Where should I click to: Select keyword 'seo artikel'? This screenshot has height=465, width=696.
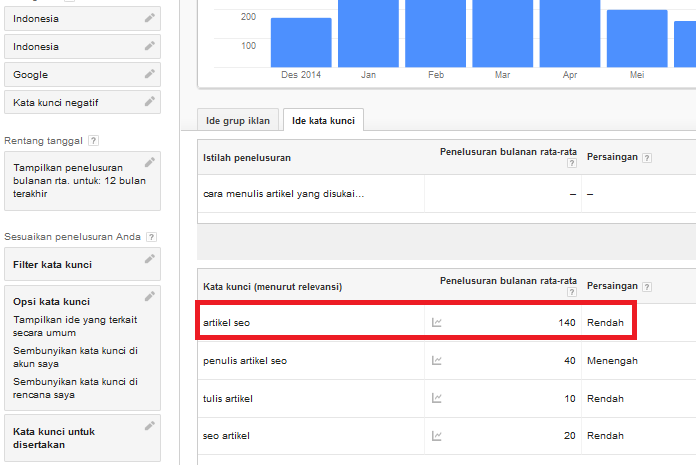tap(226, 436)
